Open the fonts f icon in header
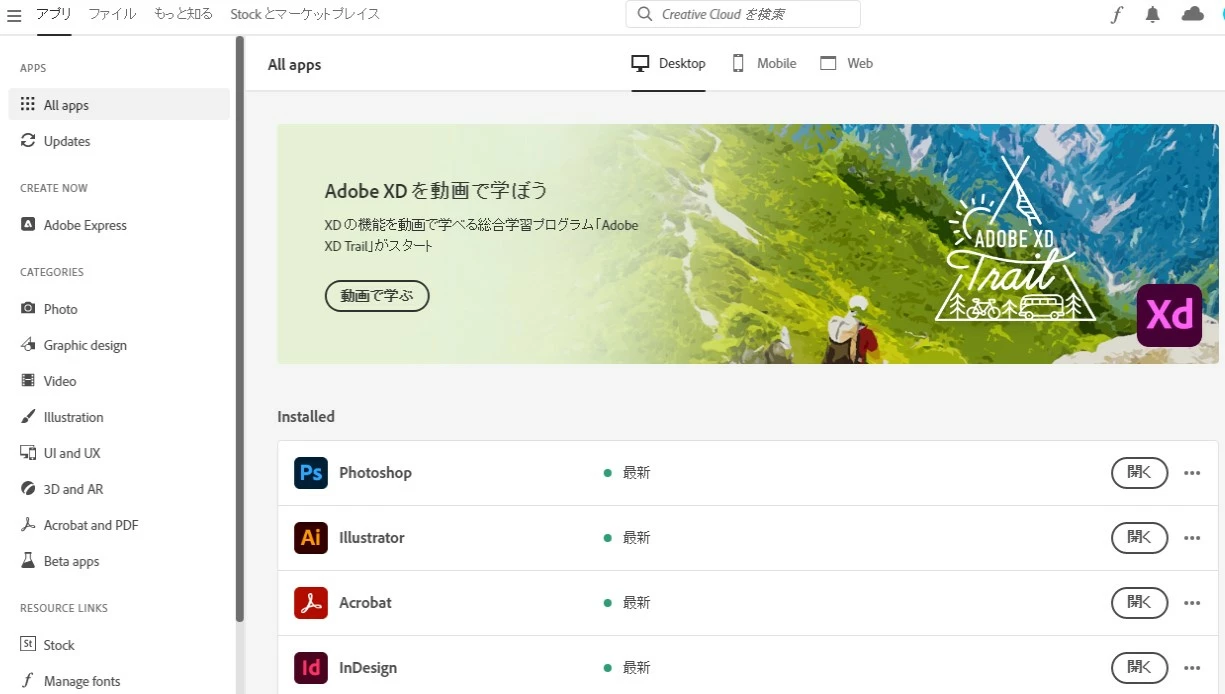The image size is (1225, 694). click(x=1117, y=14)
